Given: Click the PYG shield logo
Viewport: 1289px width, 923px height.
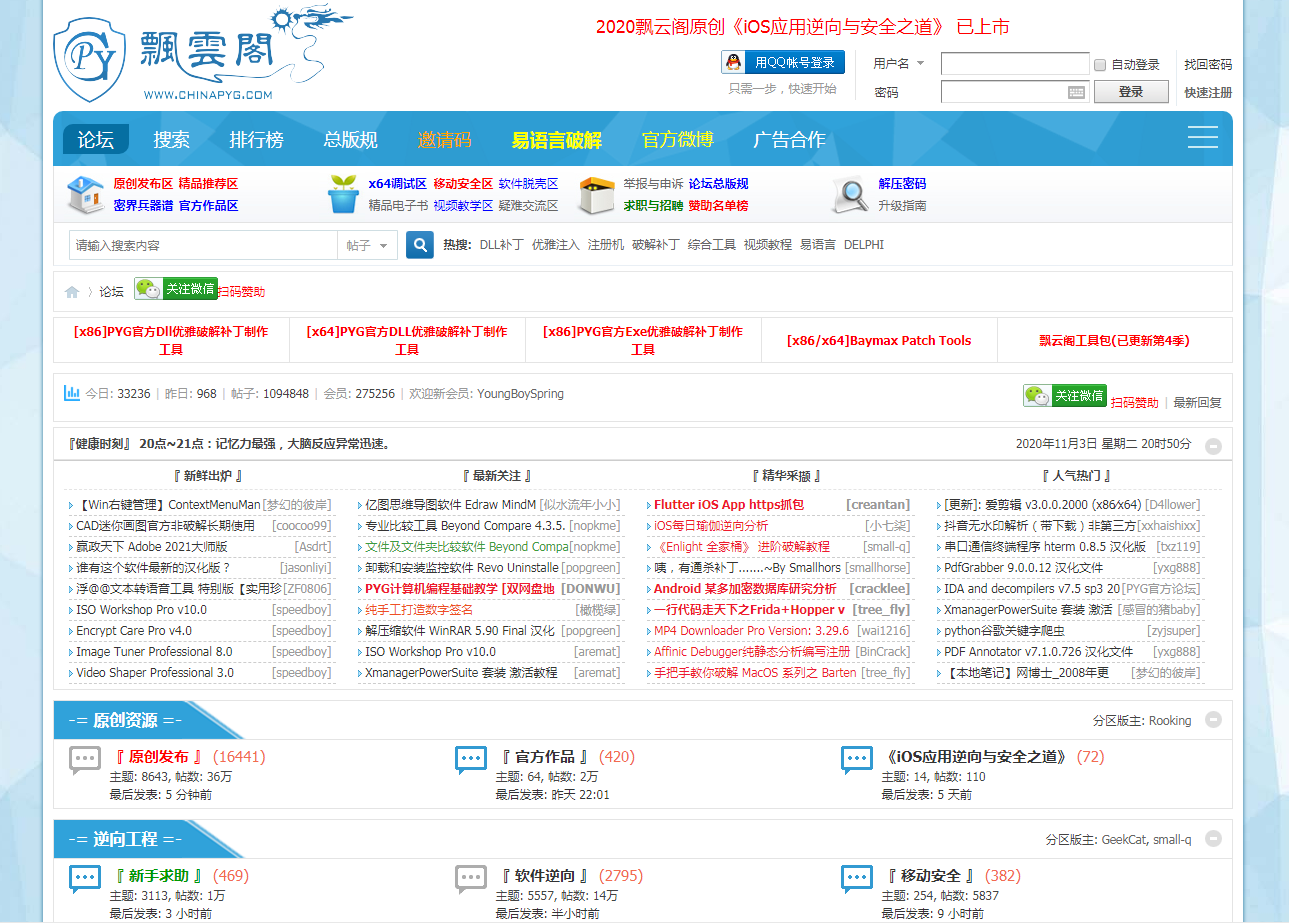Looking at the screenshot, I should 89,59.
